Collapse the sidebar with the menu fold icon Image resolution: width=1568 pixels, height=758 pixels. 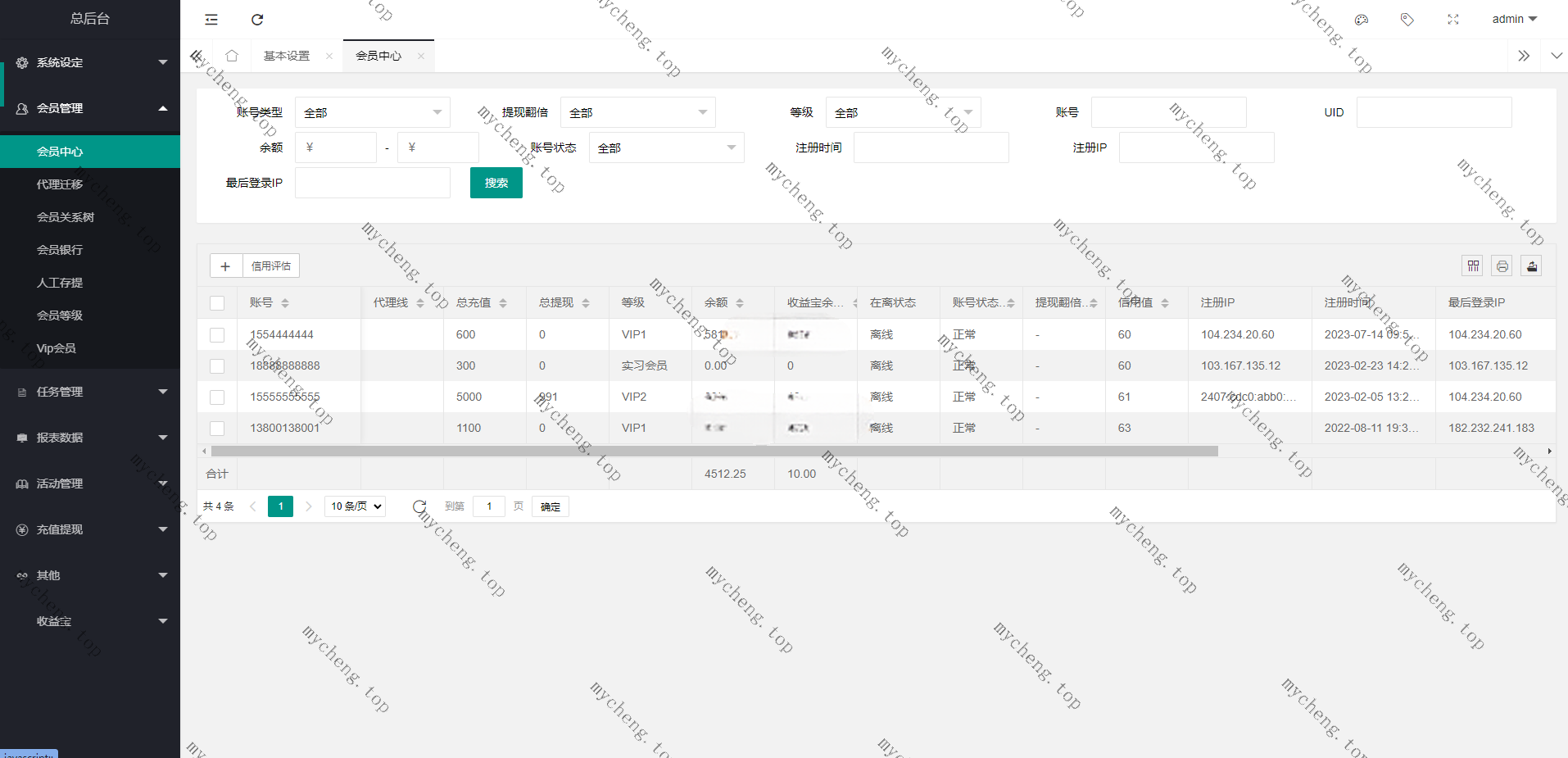[211, 20]
